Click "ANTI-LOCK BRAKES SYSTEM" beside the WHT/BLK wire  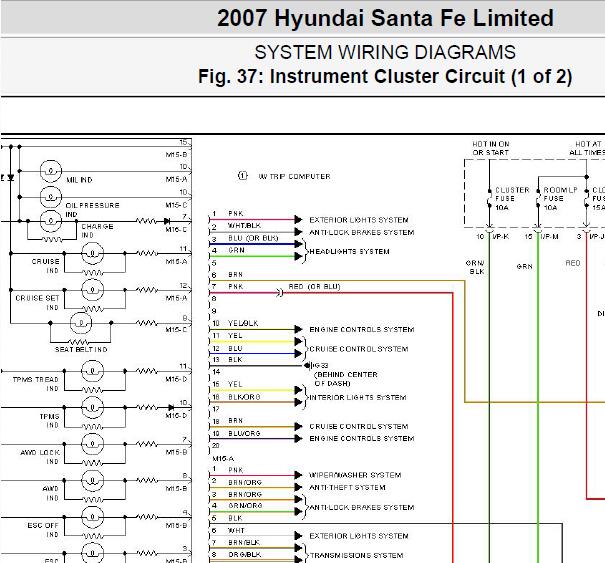[x=362, y=232]
